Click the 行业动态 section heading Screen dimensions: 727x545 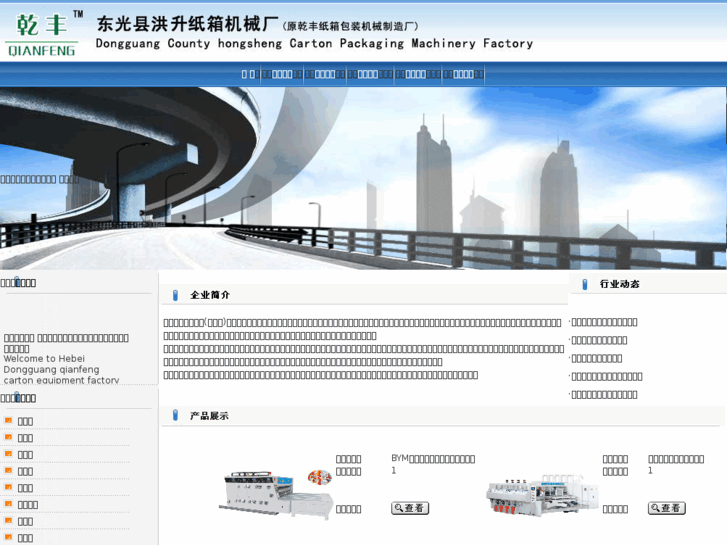(x=619, y=284)
